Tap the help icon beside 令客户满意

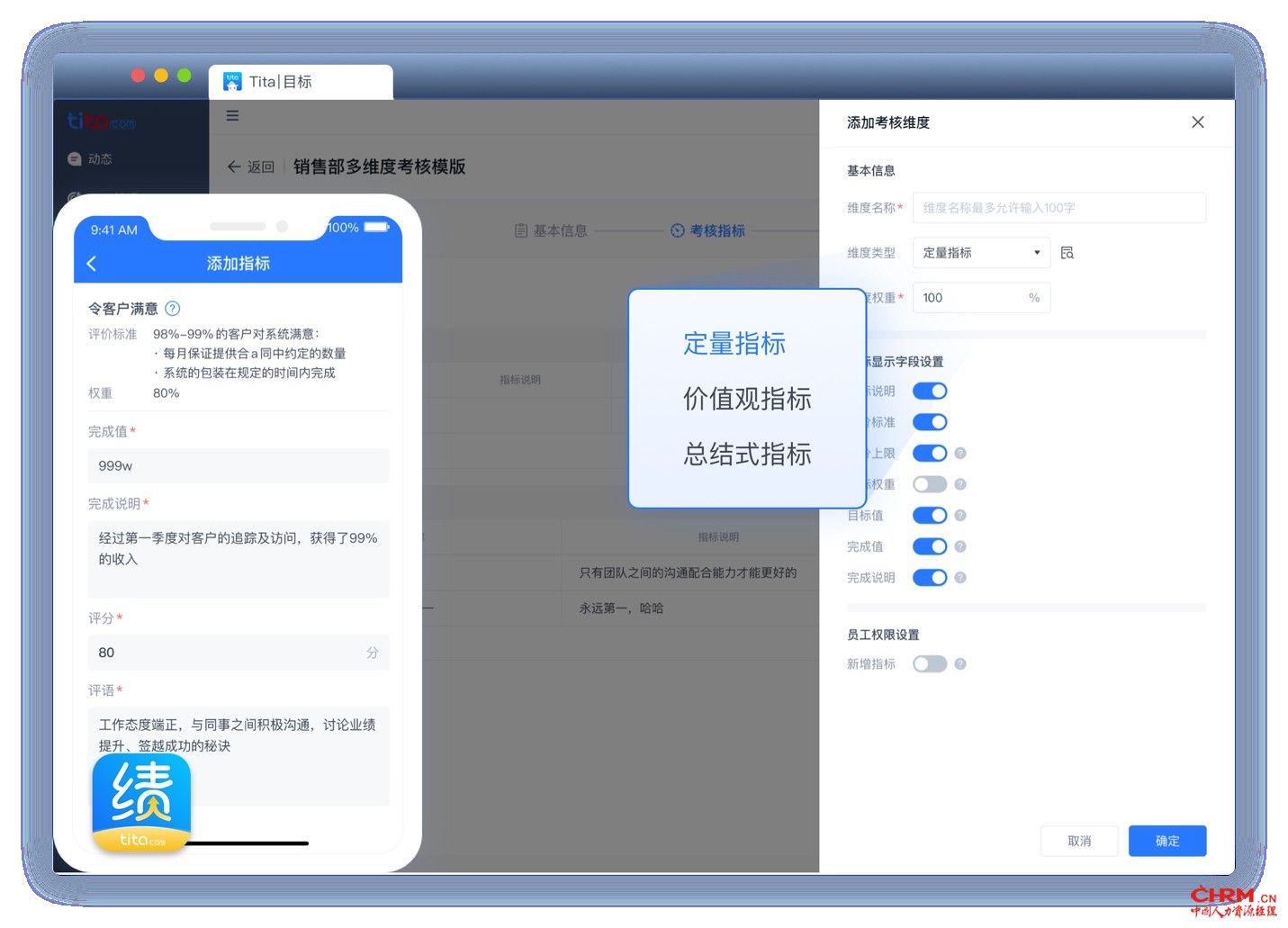(x=173, y=309)
